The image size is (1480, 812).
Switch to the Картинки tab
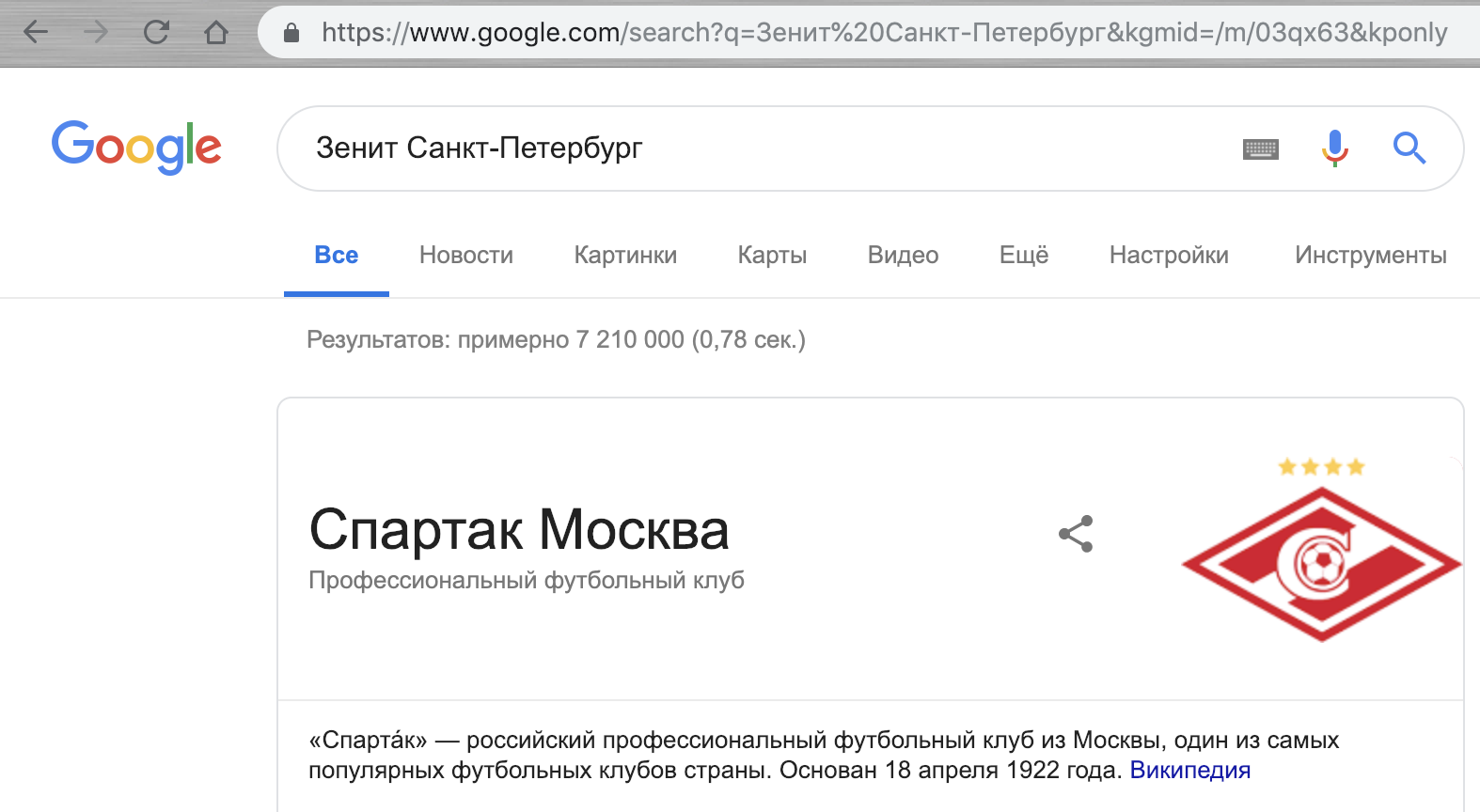point(624,255)
